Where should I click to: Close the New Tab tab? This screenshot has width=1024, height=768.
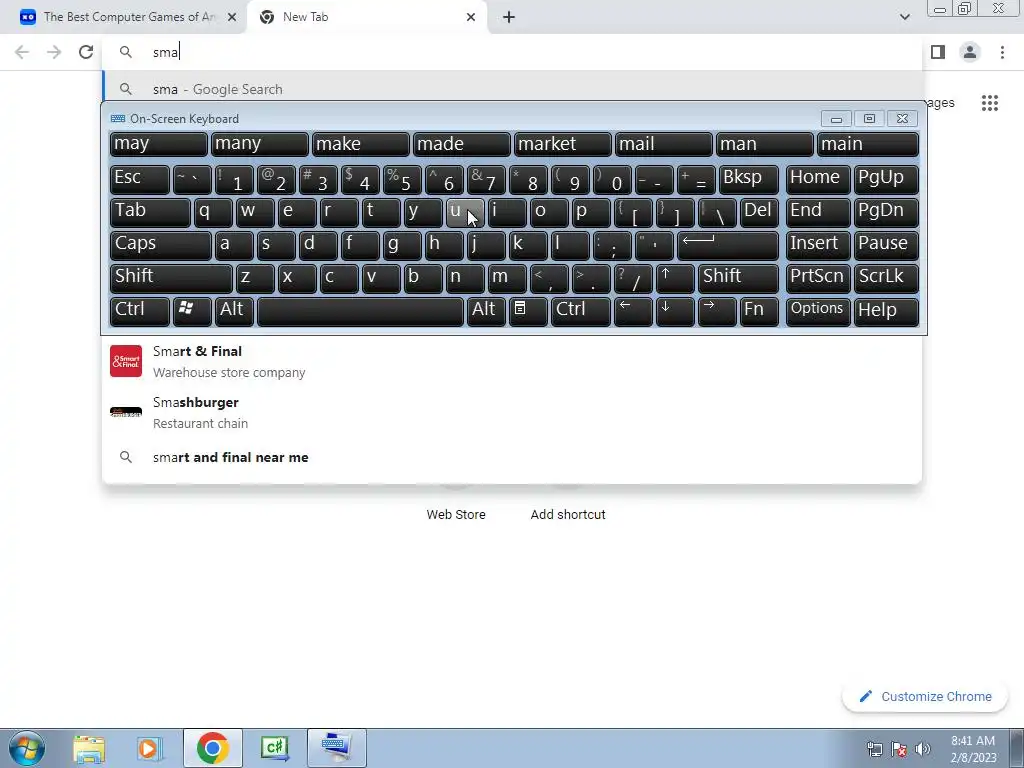tap(471, 18)
